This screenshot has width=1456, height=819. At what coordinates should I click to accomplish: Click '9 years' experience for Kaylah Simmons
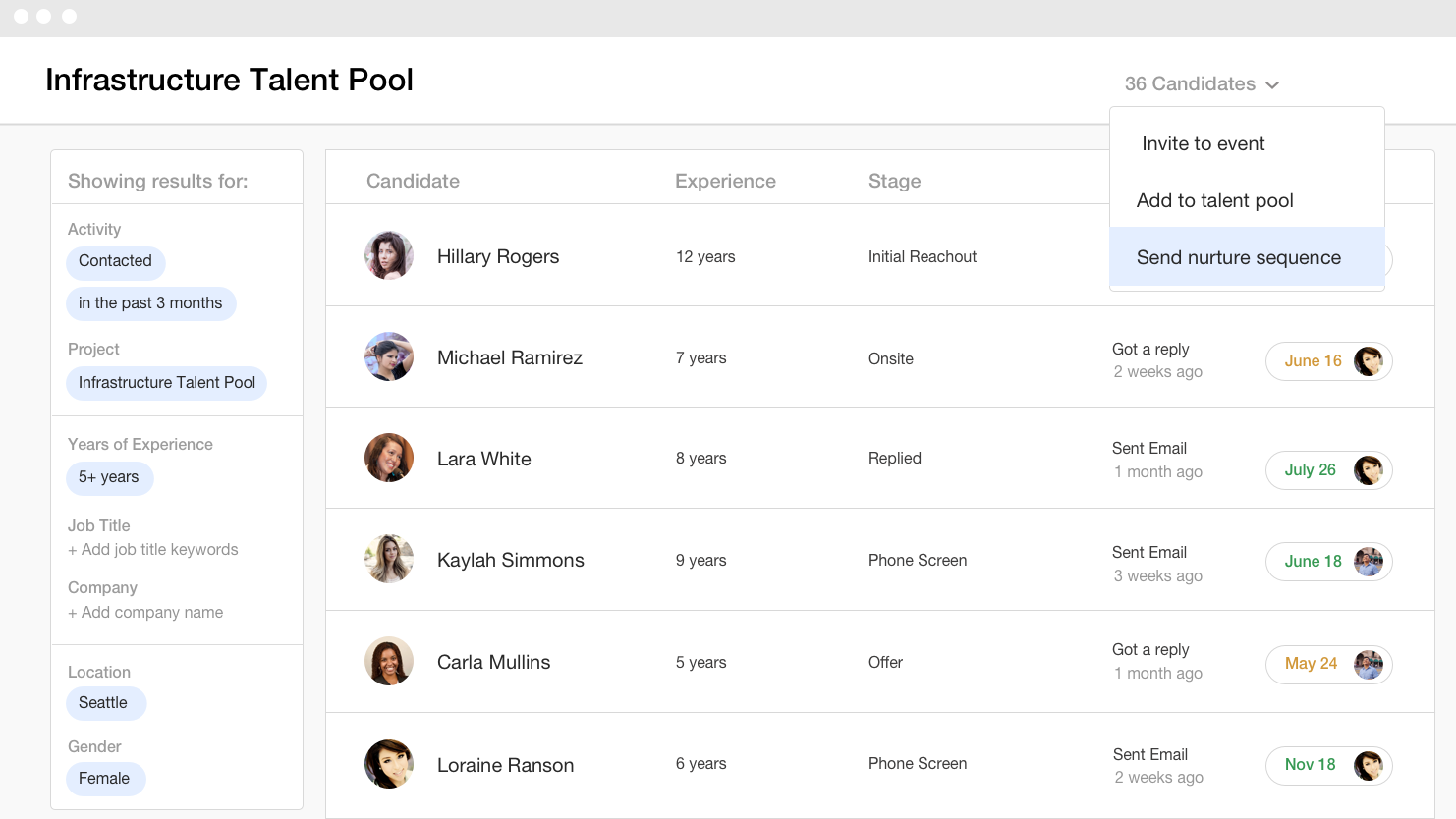click(701, 560)
